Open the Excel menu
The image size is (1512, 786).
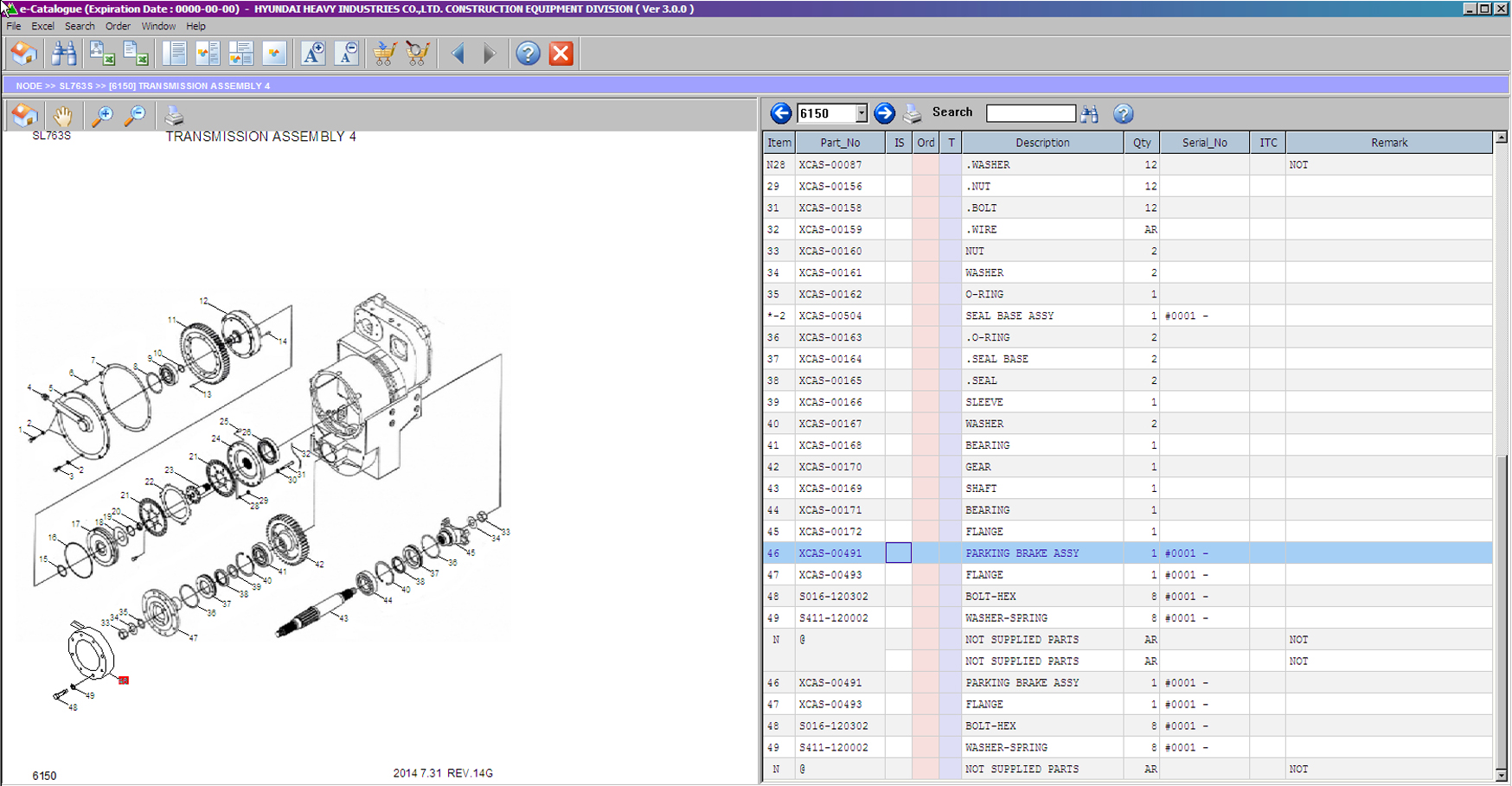tap(42, 26)
